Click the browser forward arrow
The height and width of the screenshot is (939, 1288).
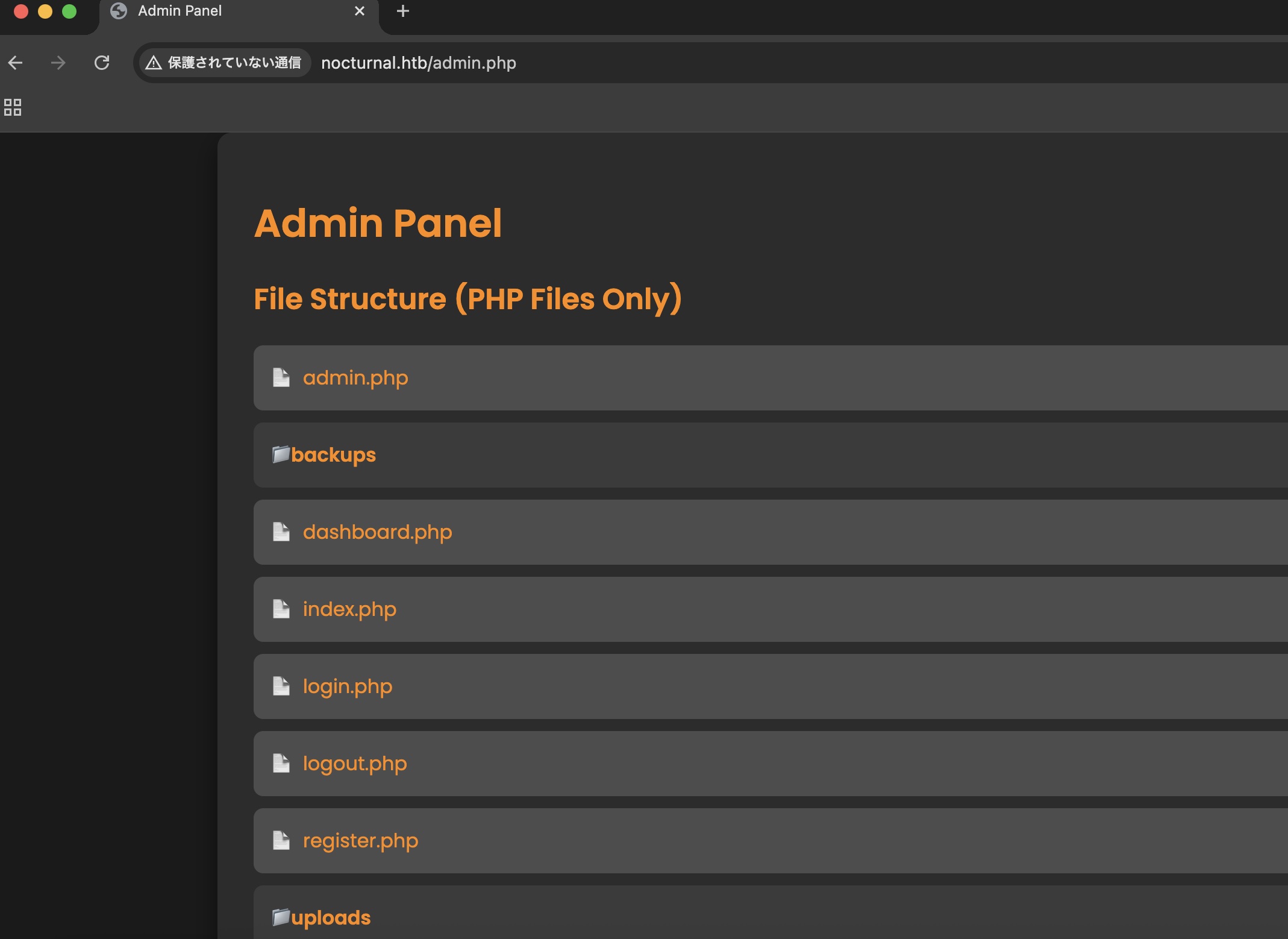[58, 63]
